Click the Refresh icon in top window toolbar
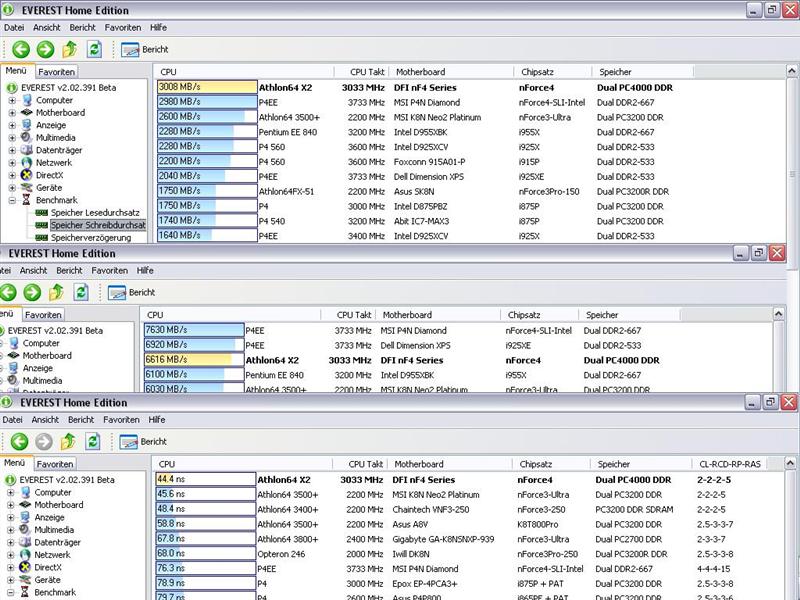The height and width of the screenshot is (600, 800). point(94,49)
